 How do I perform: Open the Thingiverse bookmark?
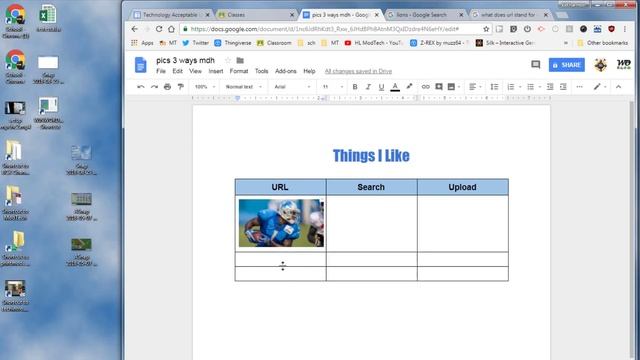pos(233,43)
